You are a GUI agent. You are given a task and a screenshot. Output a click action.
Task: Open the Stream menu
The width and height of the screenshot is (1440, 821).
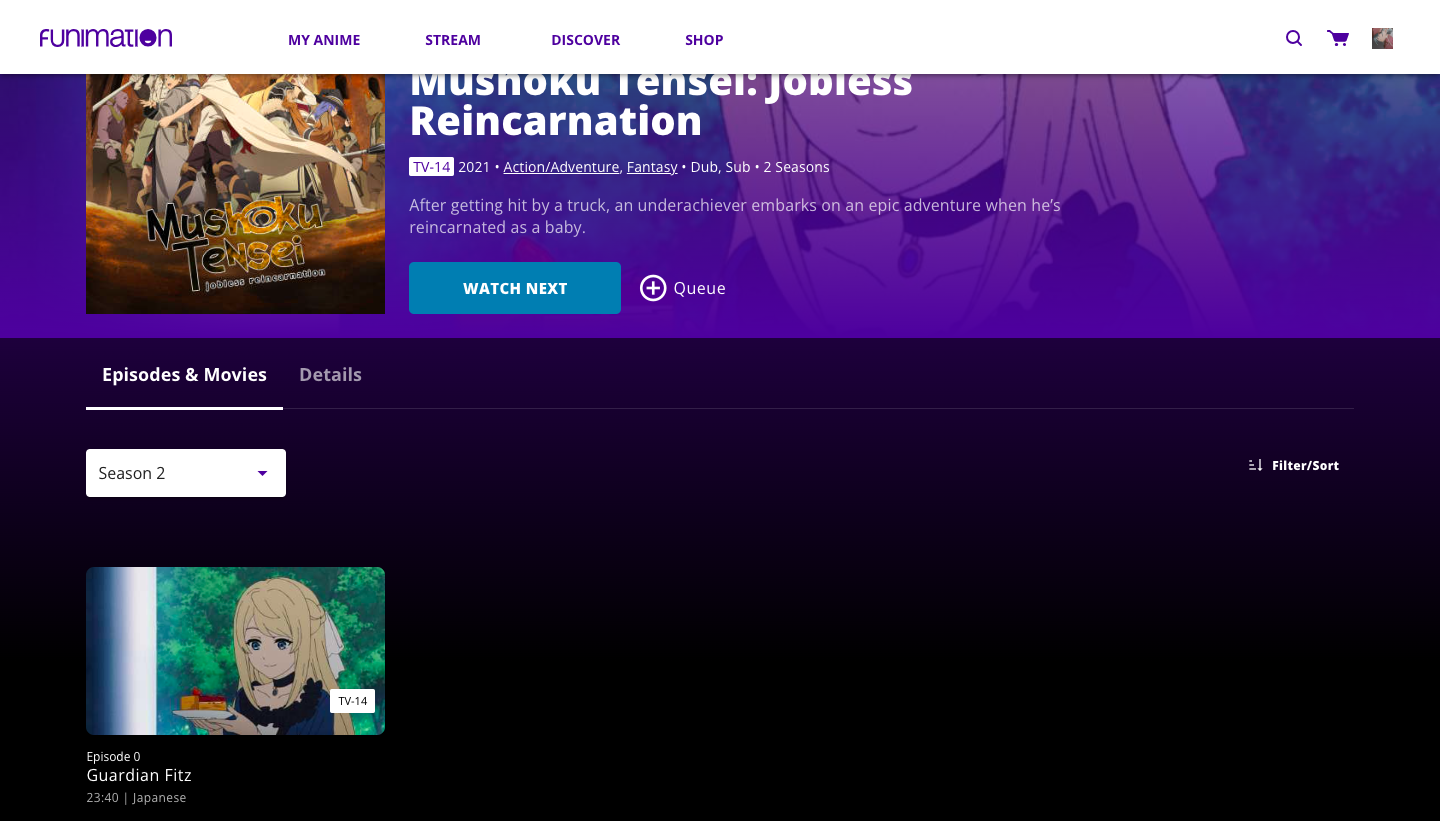(x=453, y=40)
